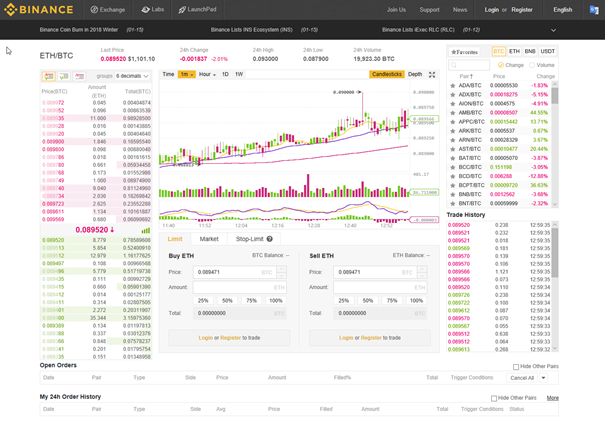Screen dimensions: 605x423
Task: Increase the Buy ETH price stepper
Action: pyautogui.click(x=282, y=269)
